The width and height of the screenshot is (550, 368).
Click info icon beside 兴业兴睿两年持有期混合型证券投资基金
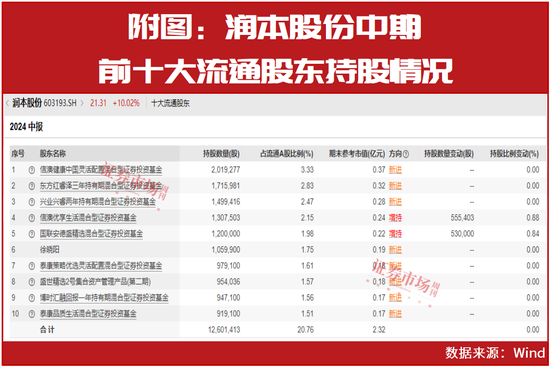(x=32, y=202)
